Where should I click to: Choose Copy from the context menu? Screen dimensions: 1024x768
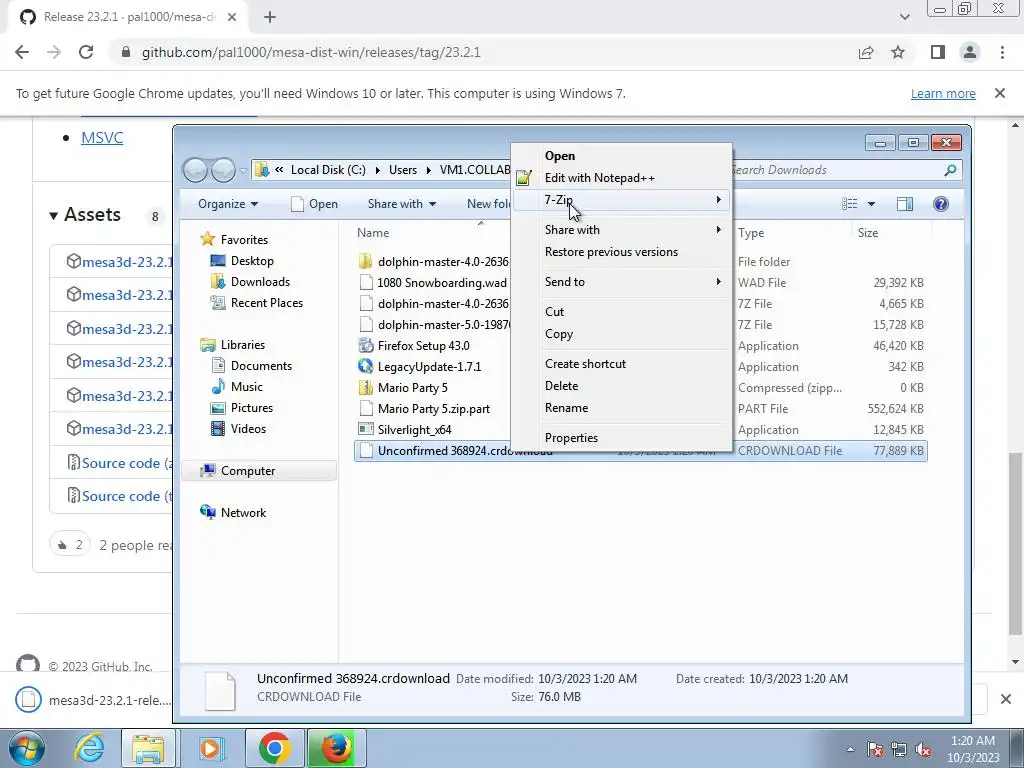click(621, 334)
